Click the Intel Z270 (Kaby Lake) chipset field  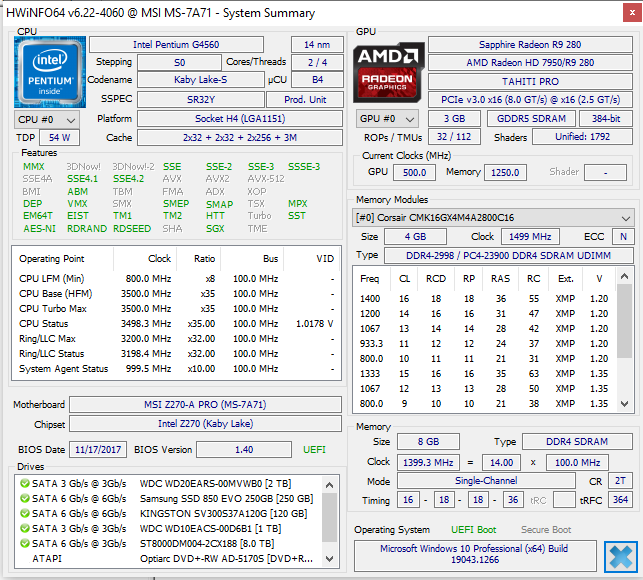(206, 425)
